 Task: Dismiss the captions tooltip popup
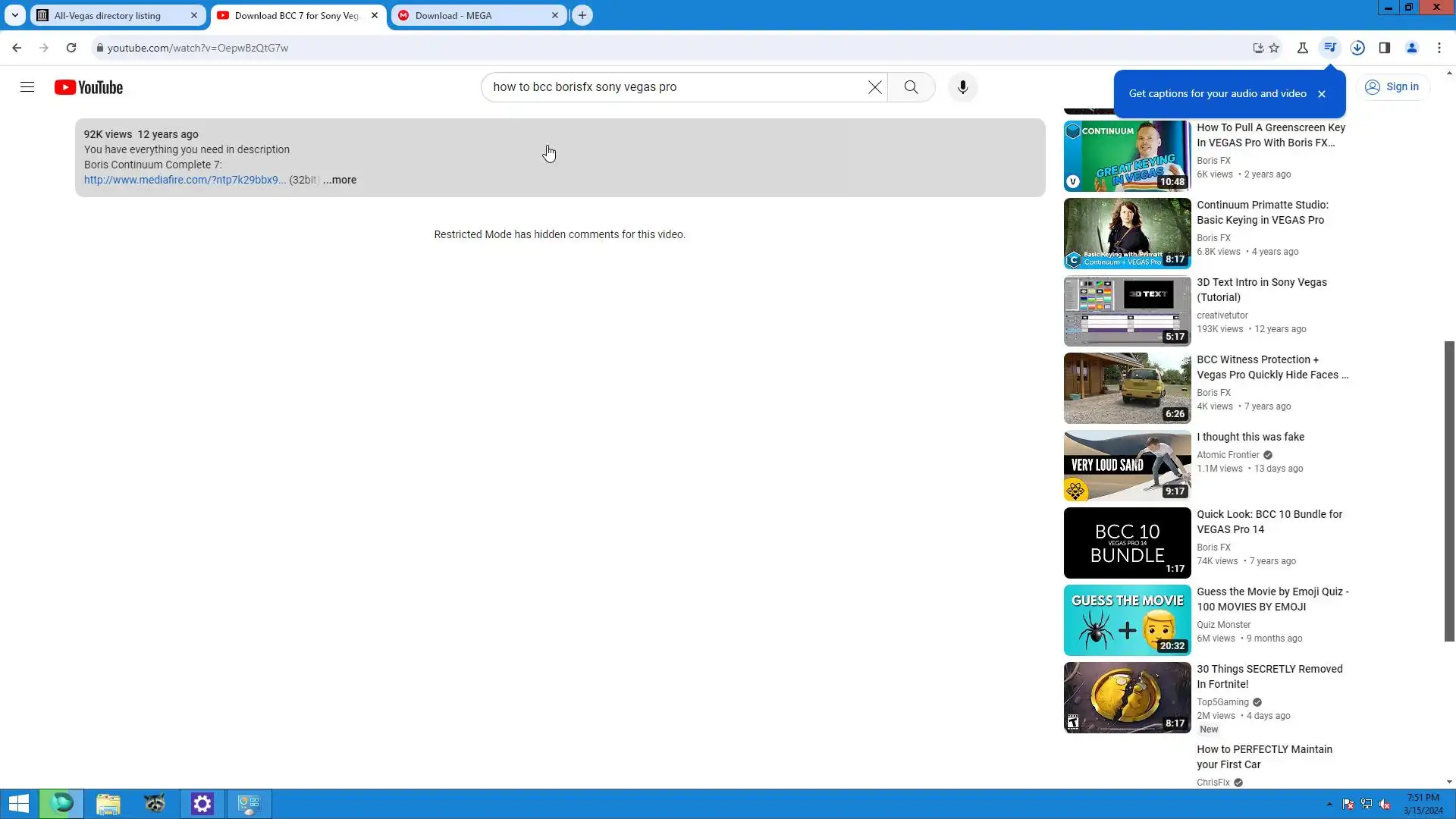[1322, 94]
